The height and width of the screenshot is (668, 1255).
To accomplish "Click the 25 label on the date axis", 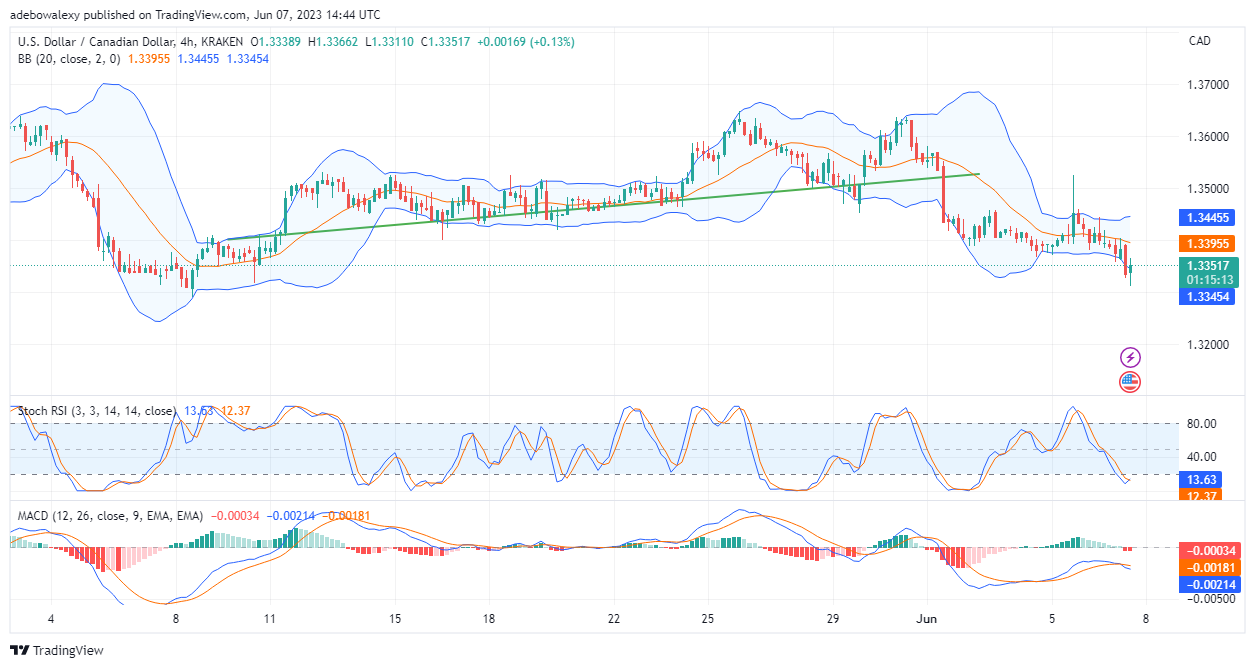I will coord(707,619).
